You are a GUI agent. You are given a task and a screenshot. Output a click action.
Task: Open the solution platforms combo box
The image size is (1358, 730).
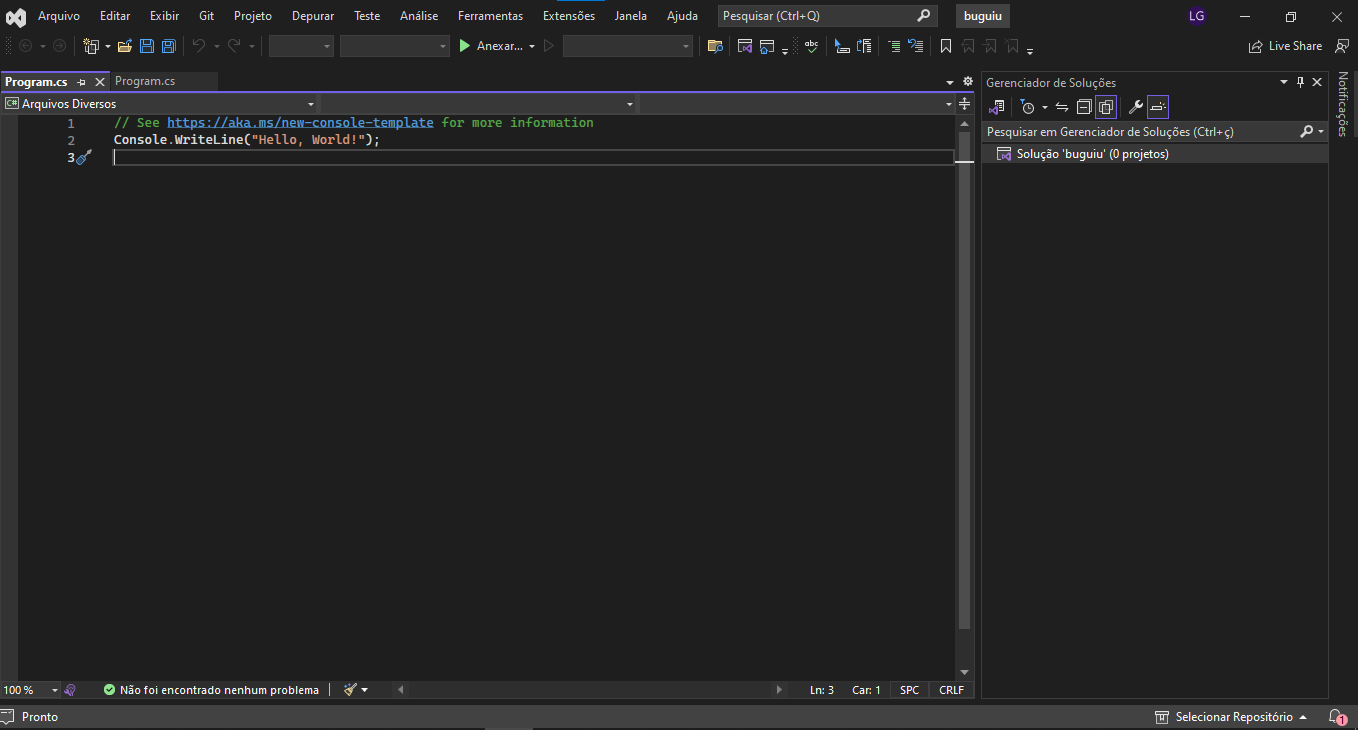point(394,46)
